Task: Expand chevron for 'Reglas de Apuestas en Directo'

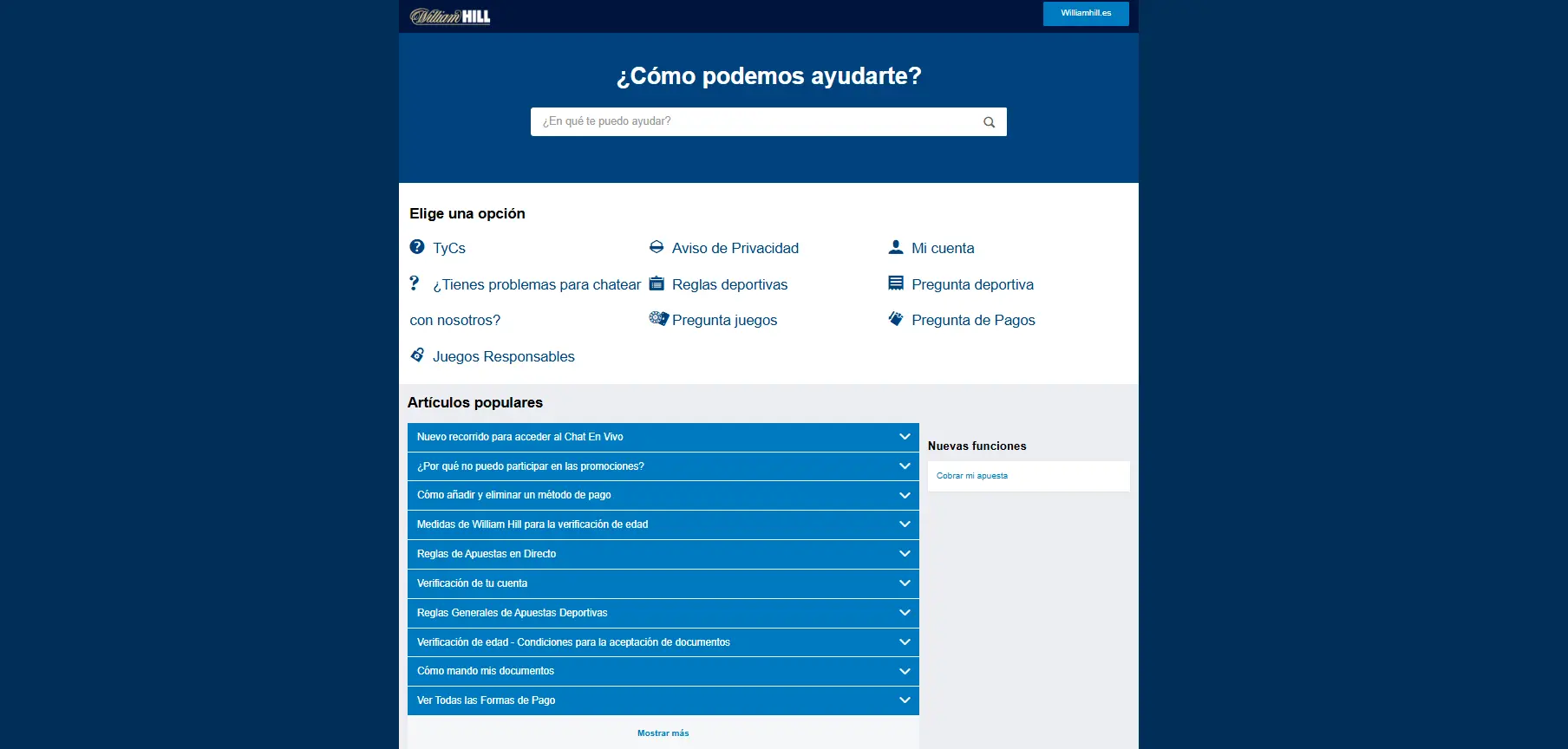Action: [x=905, y=554]
